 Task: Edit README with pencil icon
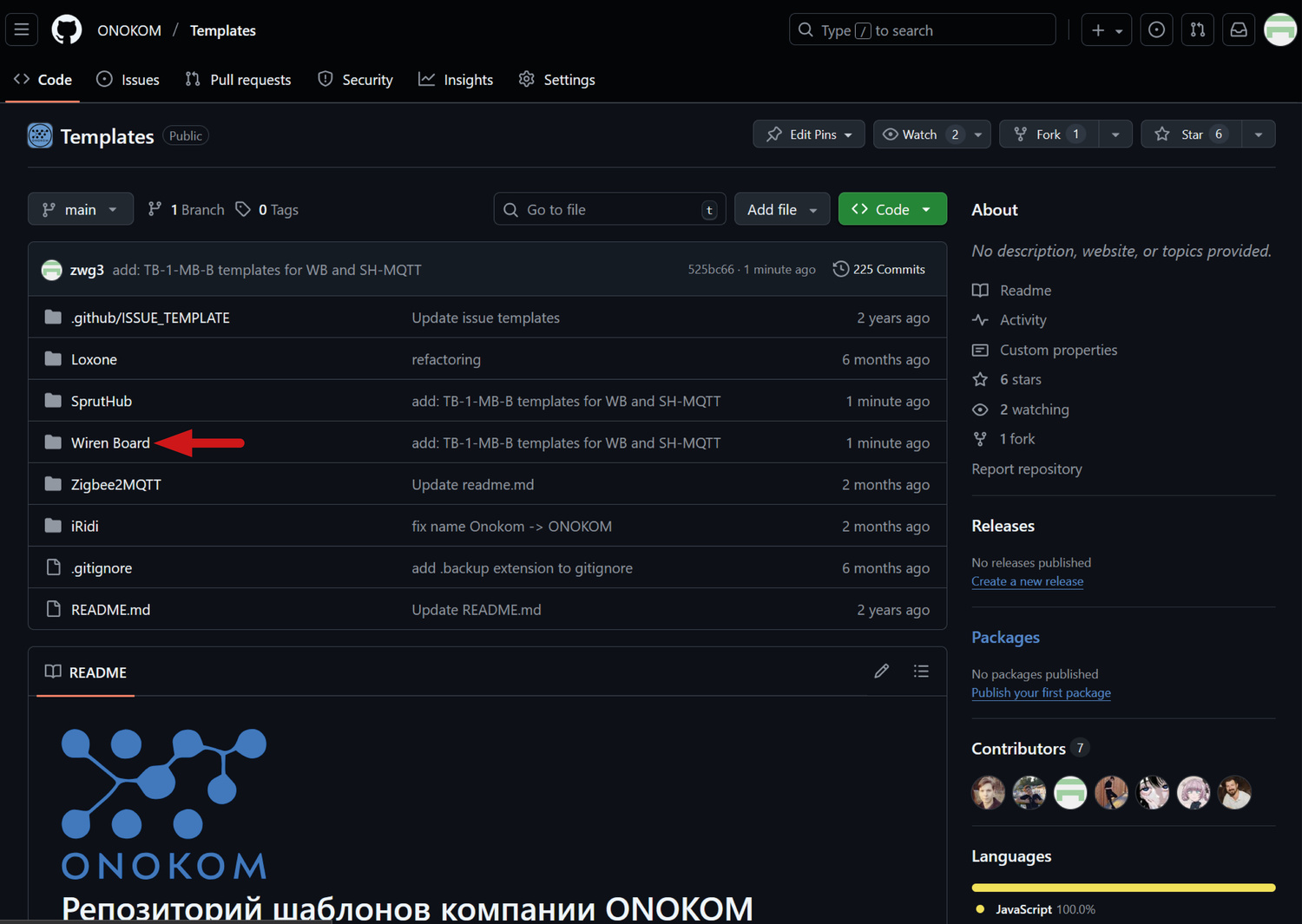click(x=881, y=672)
